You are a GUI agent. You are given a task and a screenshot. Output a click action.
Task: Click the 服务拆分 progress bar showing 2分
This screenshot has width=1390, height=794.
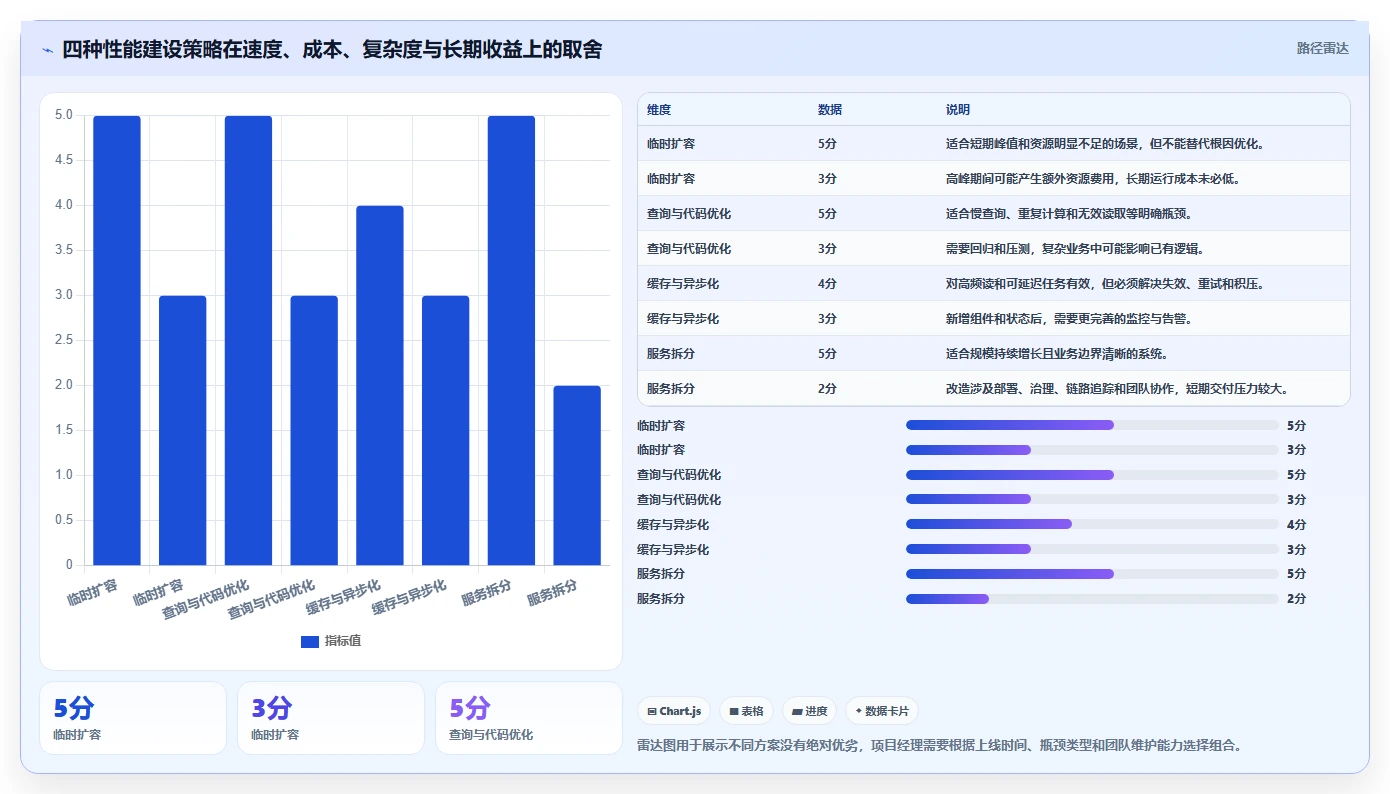tap(1092, 599)
